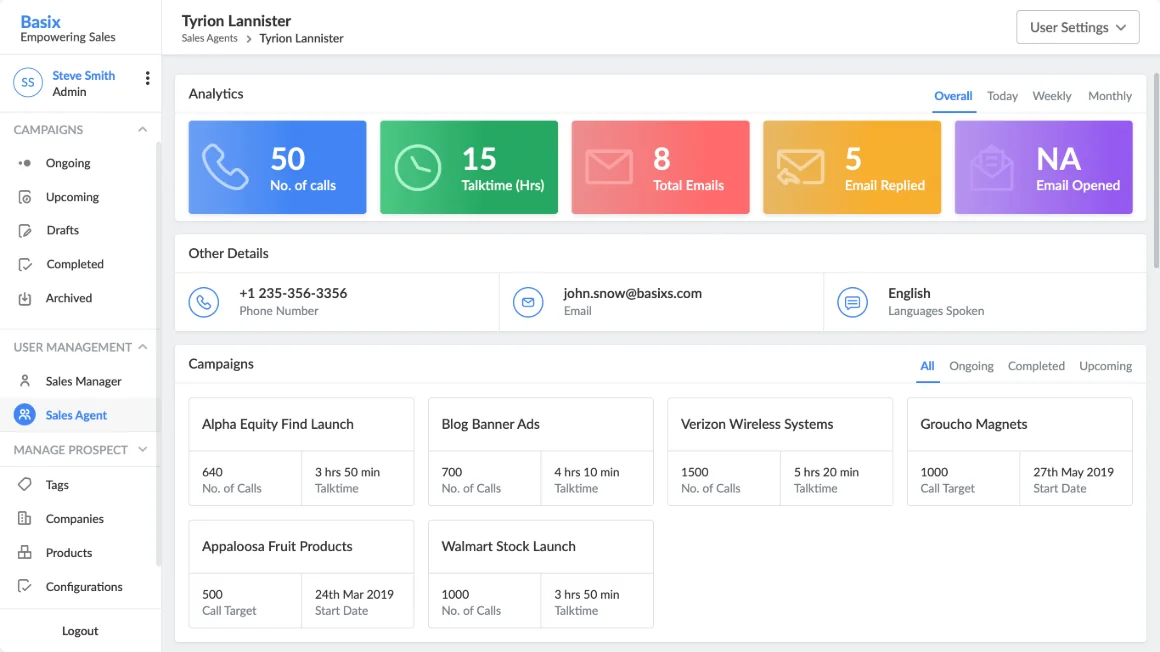Click the Sales Manager person icon

(x=24, y=381)
